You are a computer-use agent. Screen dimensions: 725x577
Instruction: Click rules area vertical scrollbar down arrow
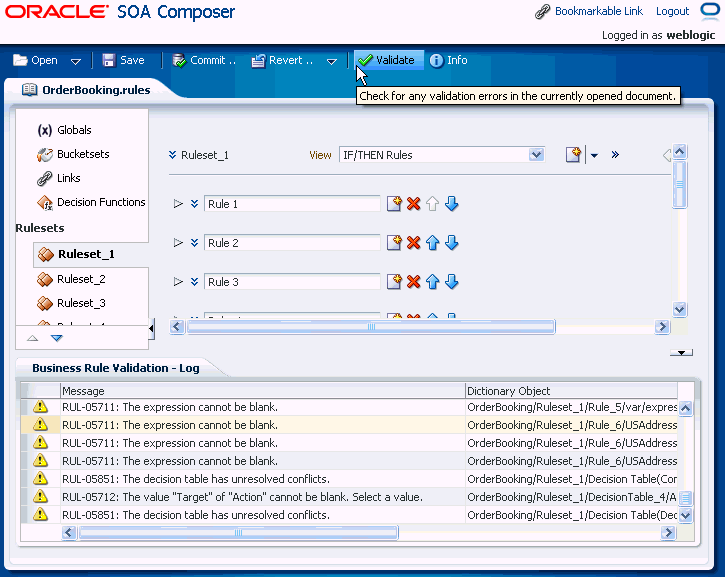tap(679, 309)
